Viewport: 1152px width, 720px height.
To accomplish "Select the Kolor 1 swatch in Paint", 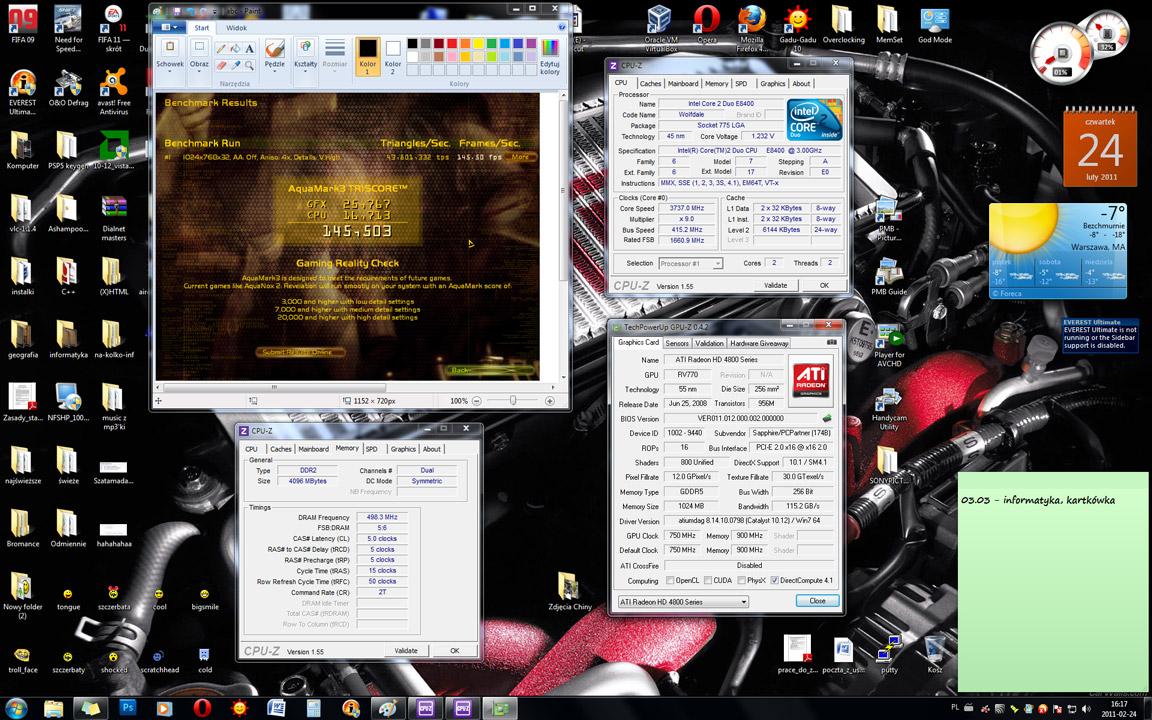I will [368, 57].
